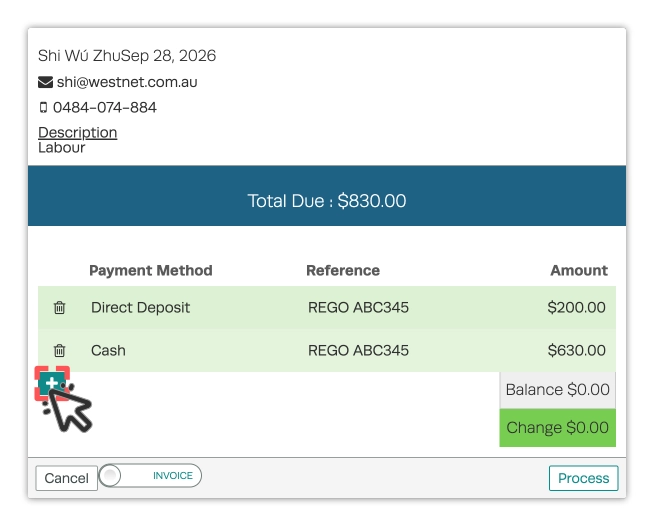
Task: Click the Change $0.00 box
Action: pyautogui.click(x=558, y=428)
